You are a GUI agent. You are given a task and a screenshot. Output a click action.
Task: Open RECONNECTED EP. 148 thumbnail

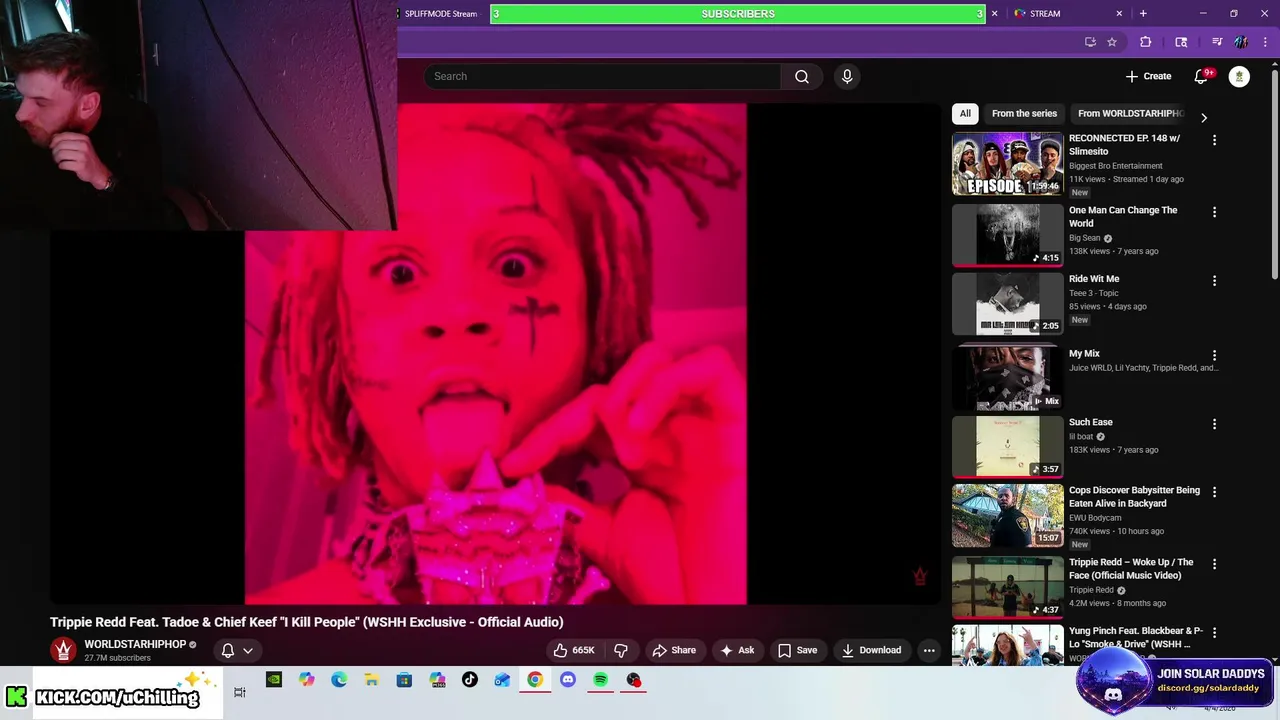(1007, 163)
